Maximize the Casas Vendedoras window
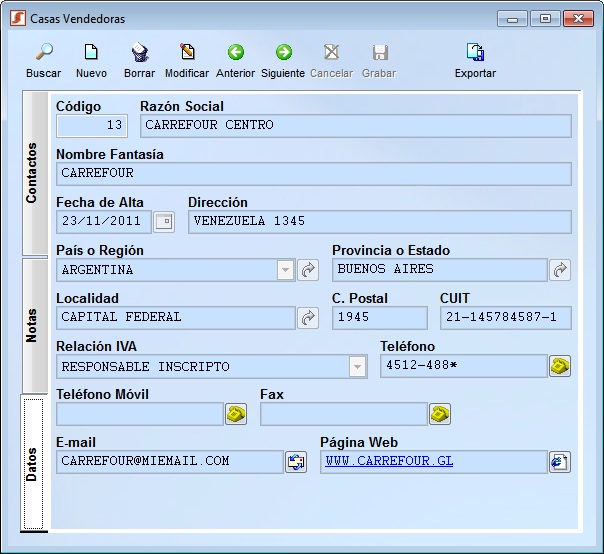The image size is (604, 554). 545,18
